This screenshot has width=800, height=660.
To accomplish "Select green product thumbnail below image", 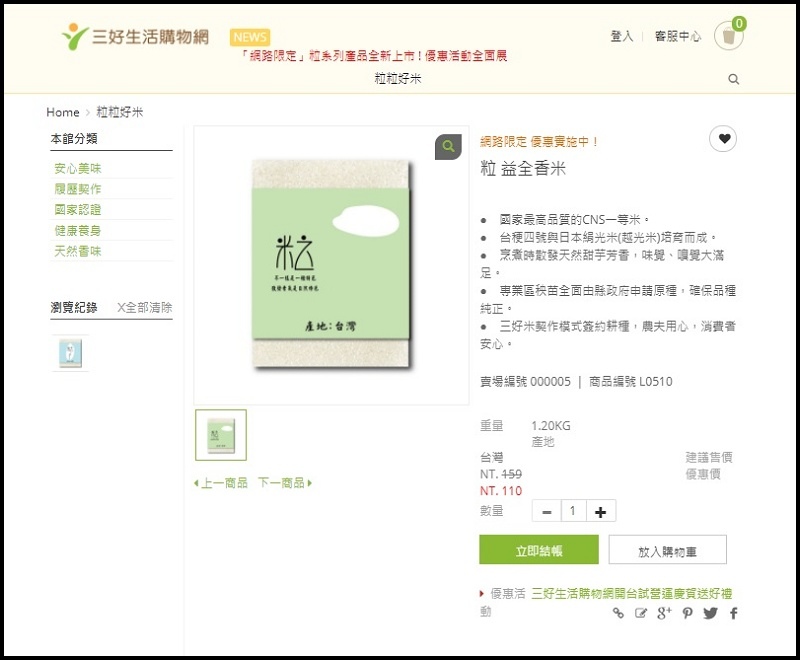I will coord(221,435).
